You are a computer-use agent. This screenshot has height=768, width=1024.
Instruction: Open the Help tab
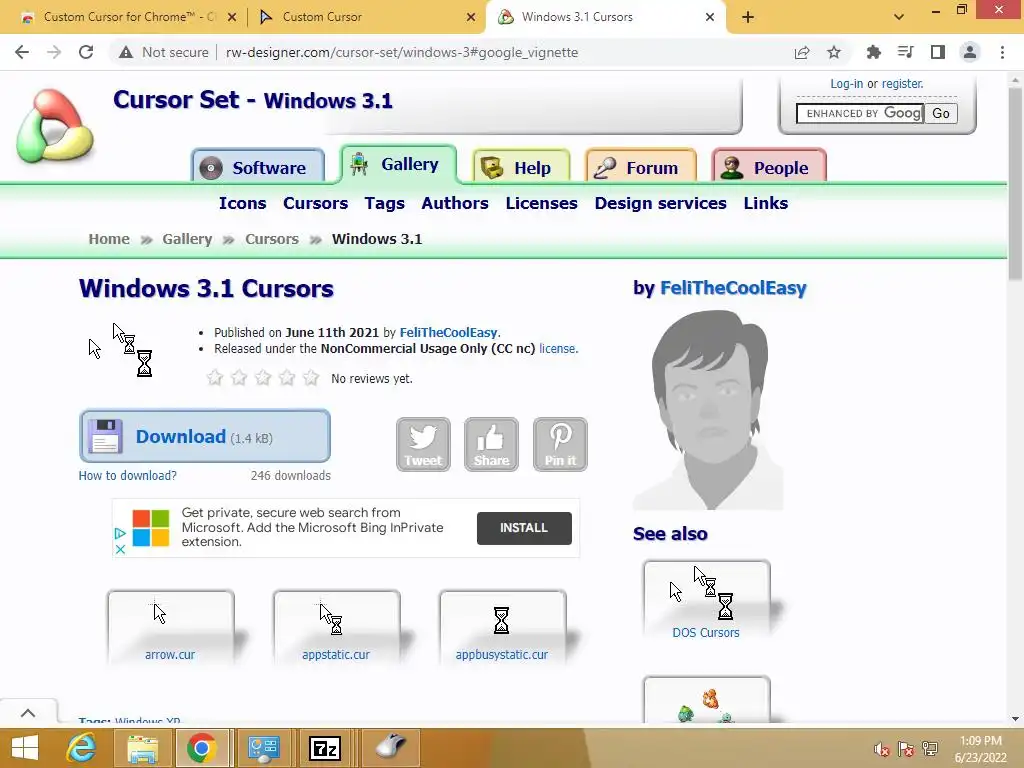[x=520, y=168]
